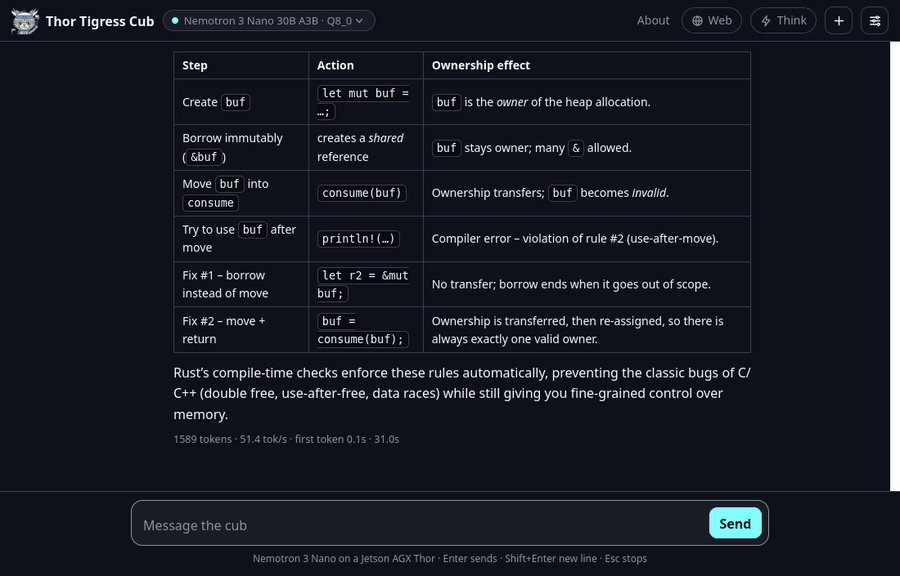Click 'is the owner of the heap allocation' text

[557, 102]
